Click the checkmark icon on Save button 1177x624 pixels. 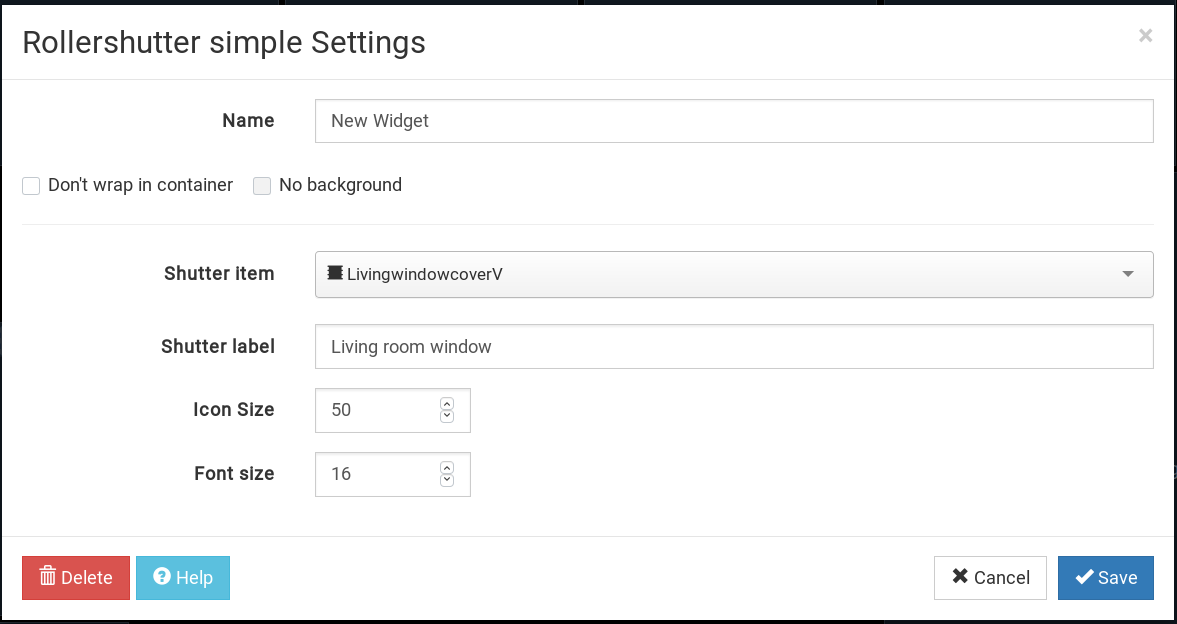coord(1084,576)
